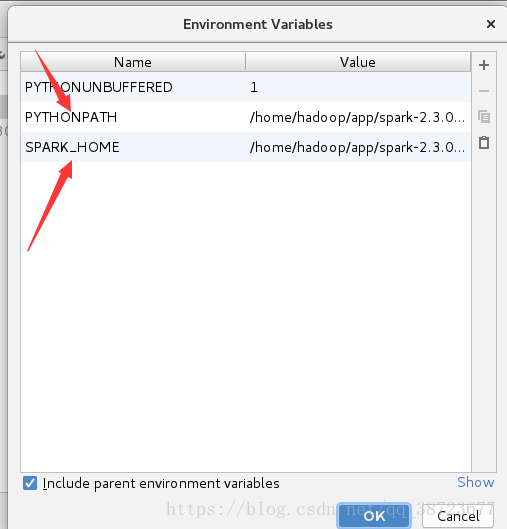
Task: Click the SPARK_HOME value cell
Action: pyautogui.click(x=358, y=147)
